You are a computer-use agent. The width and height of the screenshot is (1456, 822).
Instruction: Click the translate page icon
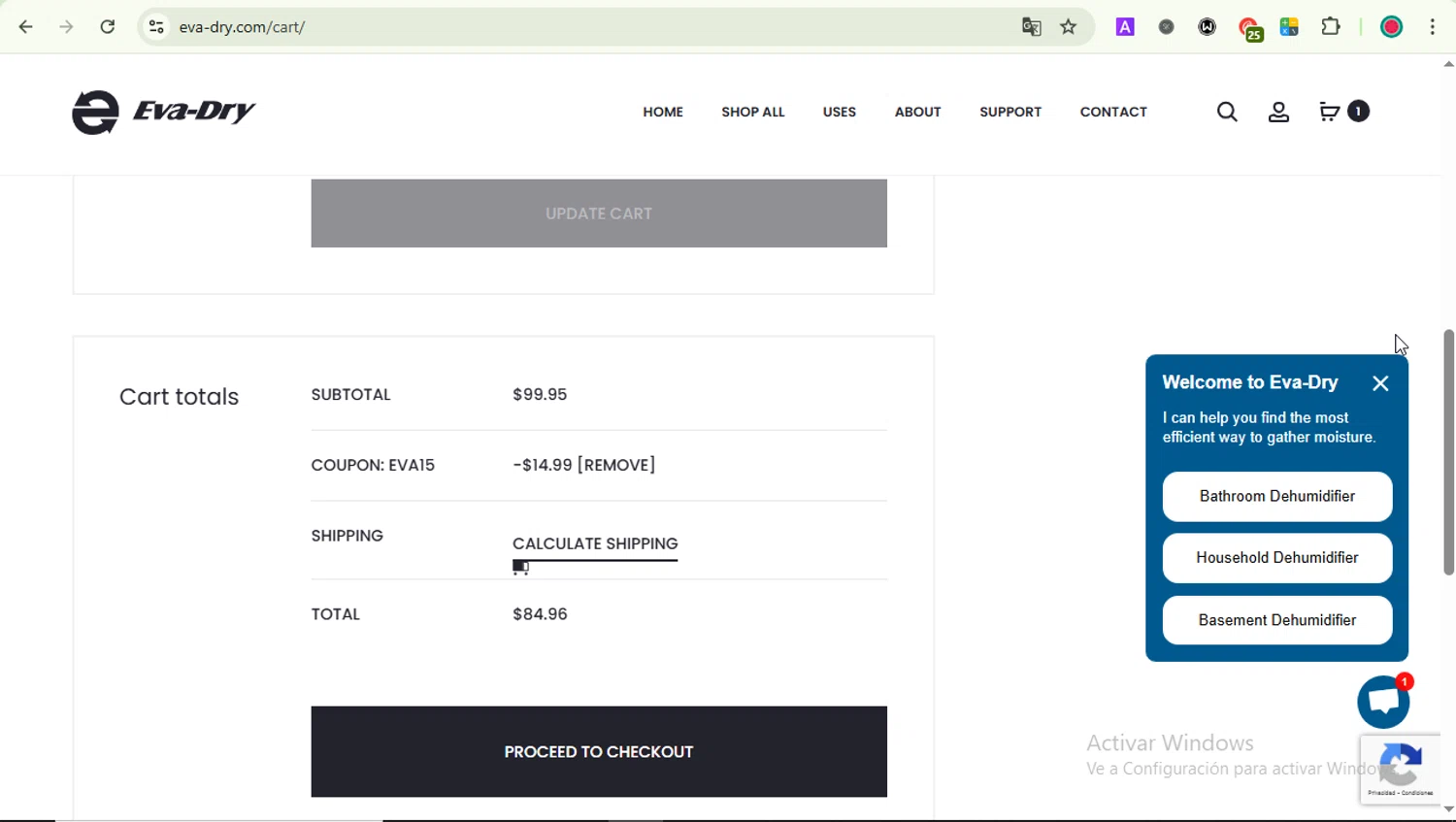pos(1031,27)
